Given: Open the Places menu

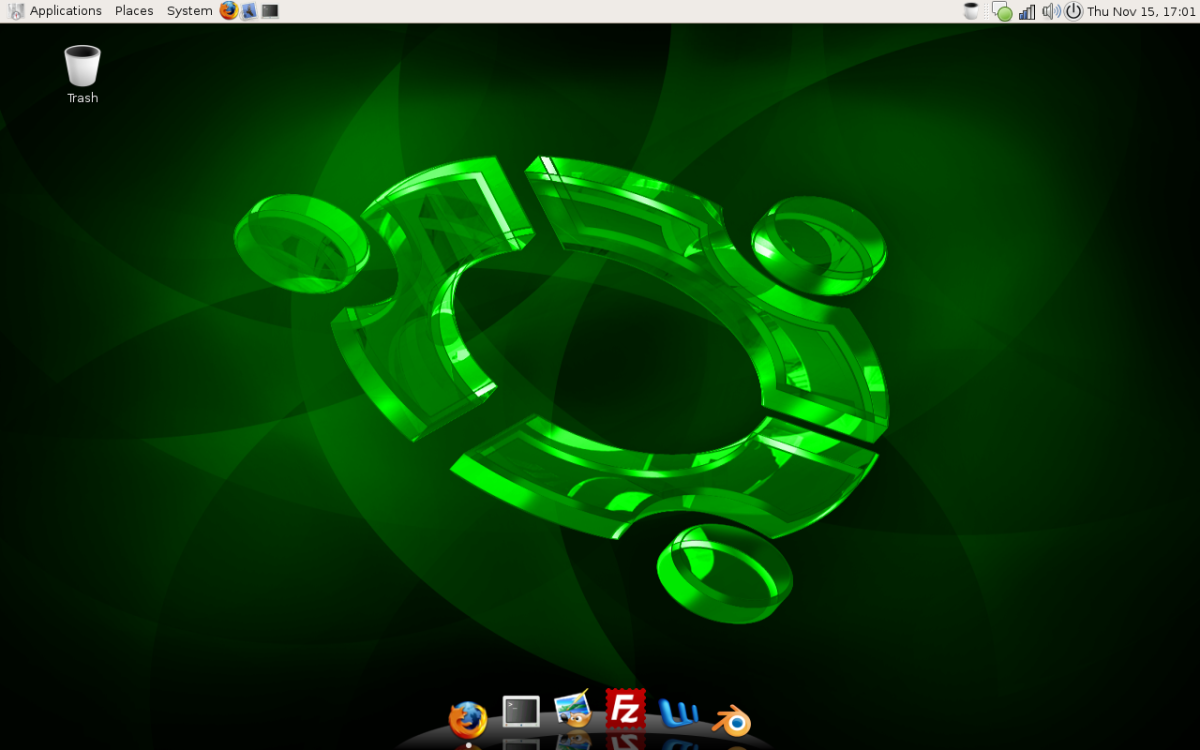Looking at the screenshot, I should pyautogui.click(x=134, y=11).
